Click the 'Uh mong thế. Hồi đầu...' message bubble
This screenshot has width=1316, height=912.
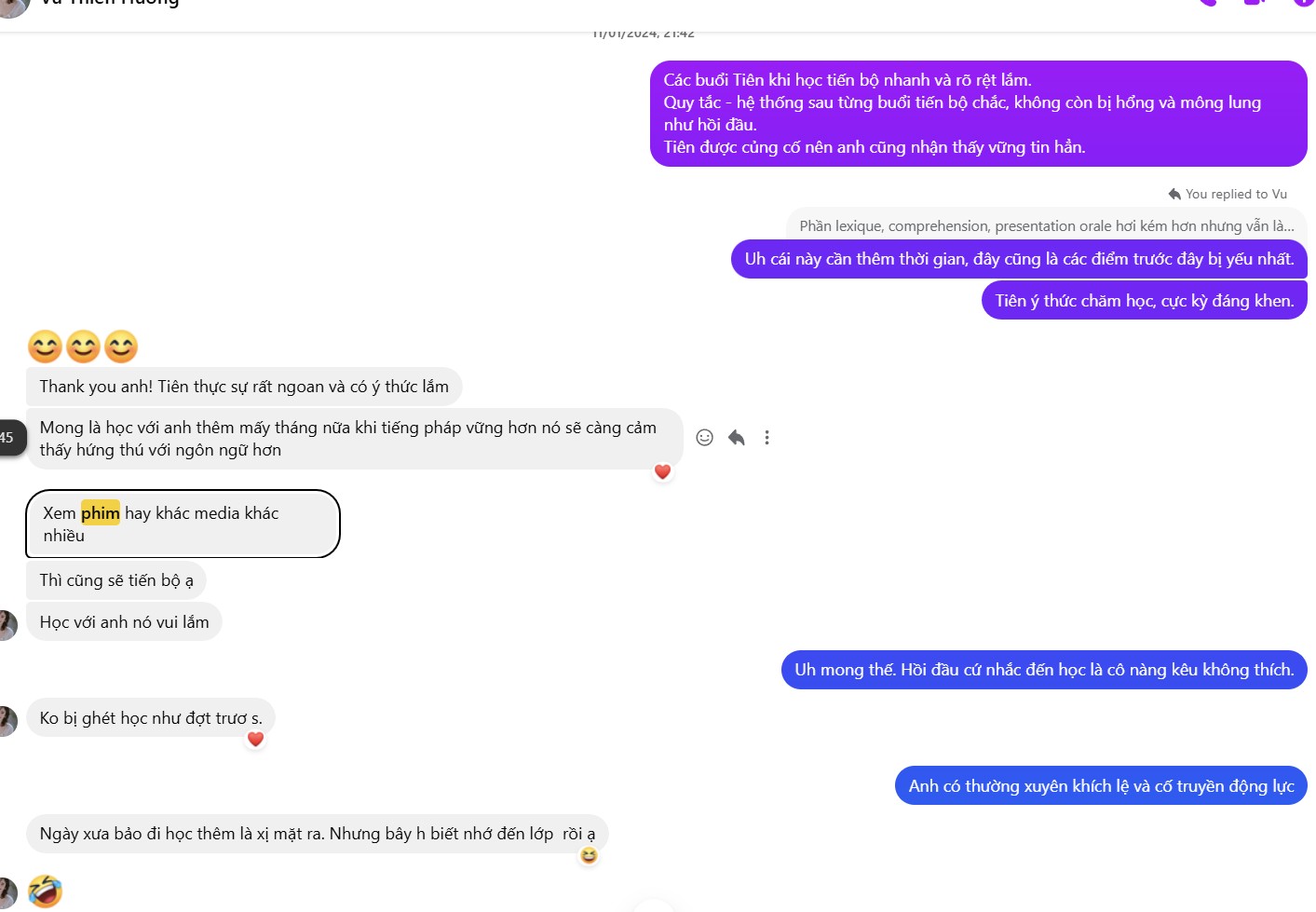click(1043, 670)
